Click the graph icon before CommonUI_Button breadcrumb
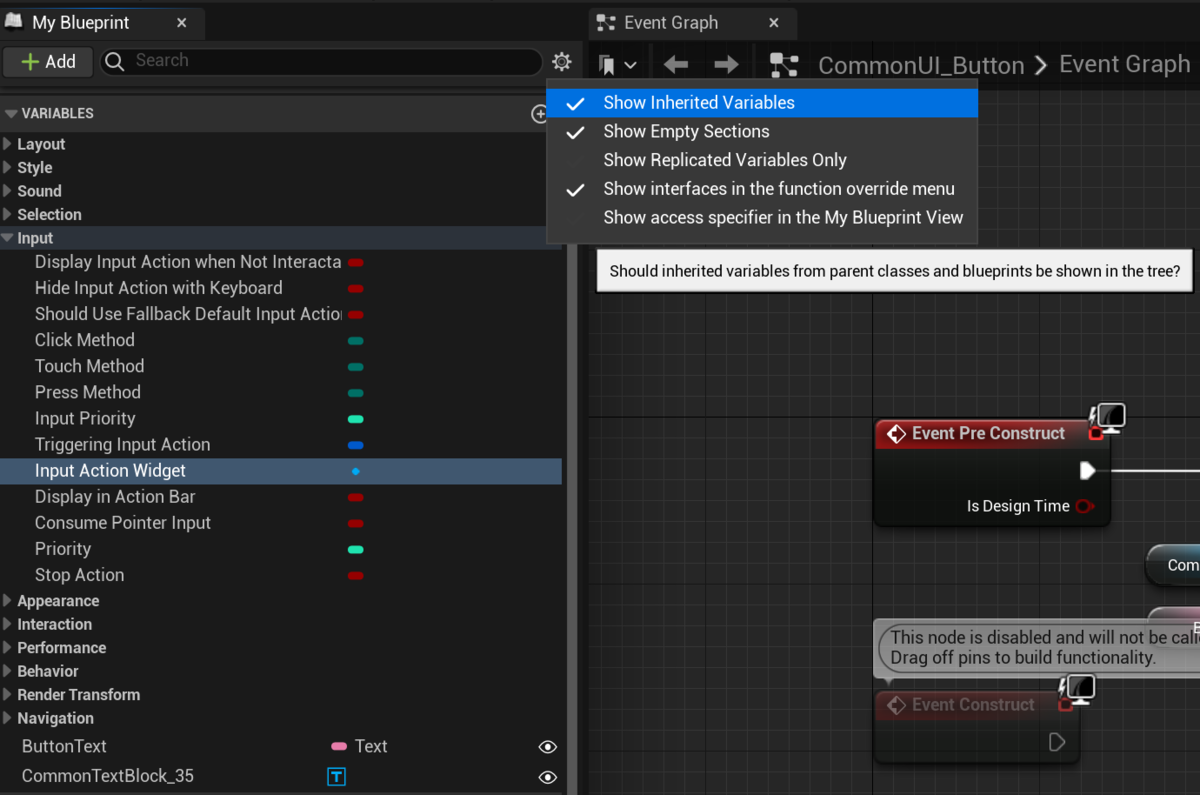The image size is (1200, 795). pyautogui.click(x=784, y=63)
